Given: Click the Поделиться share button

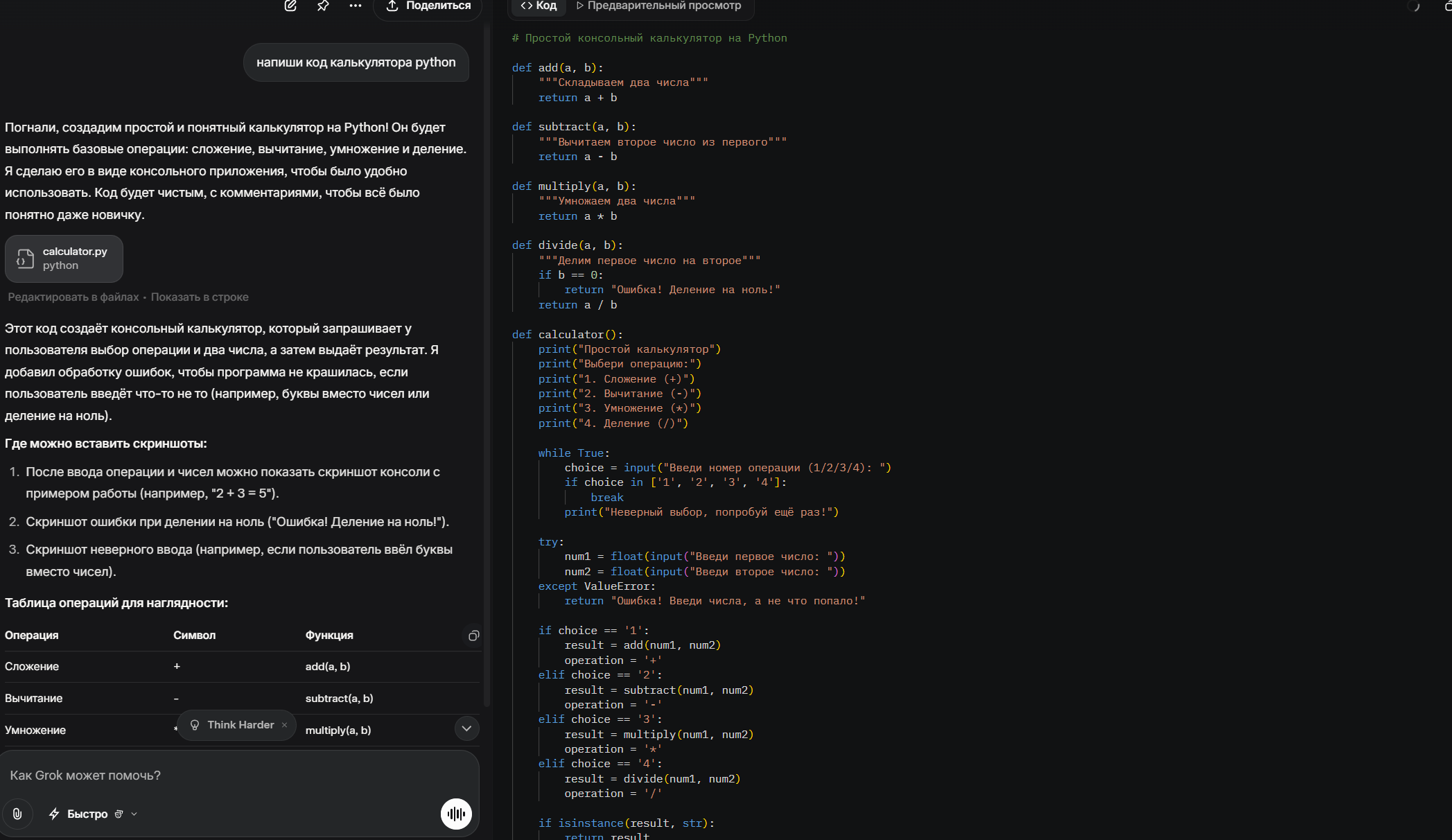Looking at the screenshot, I should [428, 6].
